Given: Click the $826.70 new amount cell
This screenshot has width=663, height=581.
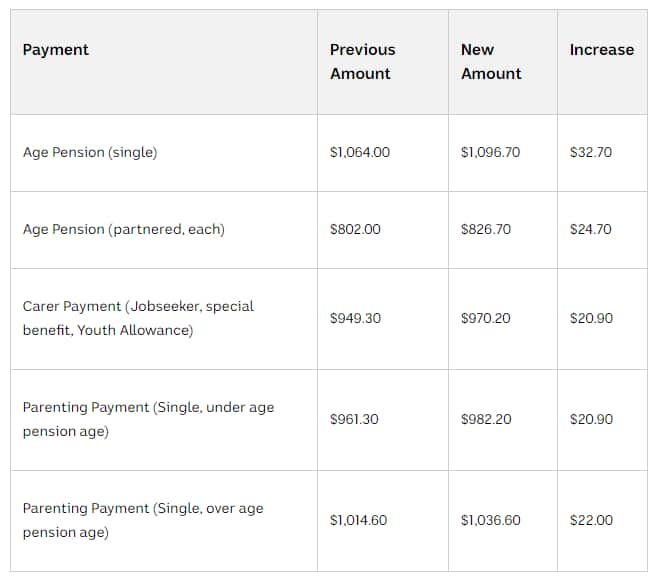Looking at the screenshot, I should click(x=485, y=229).
